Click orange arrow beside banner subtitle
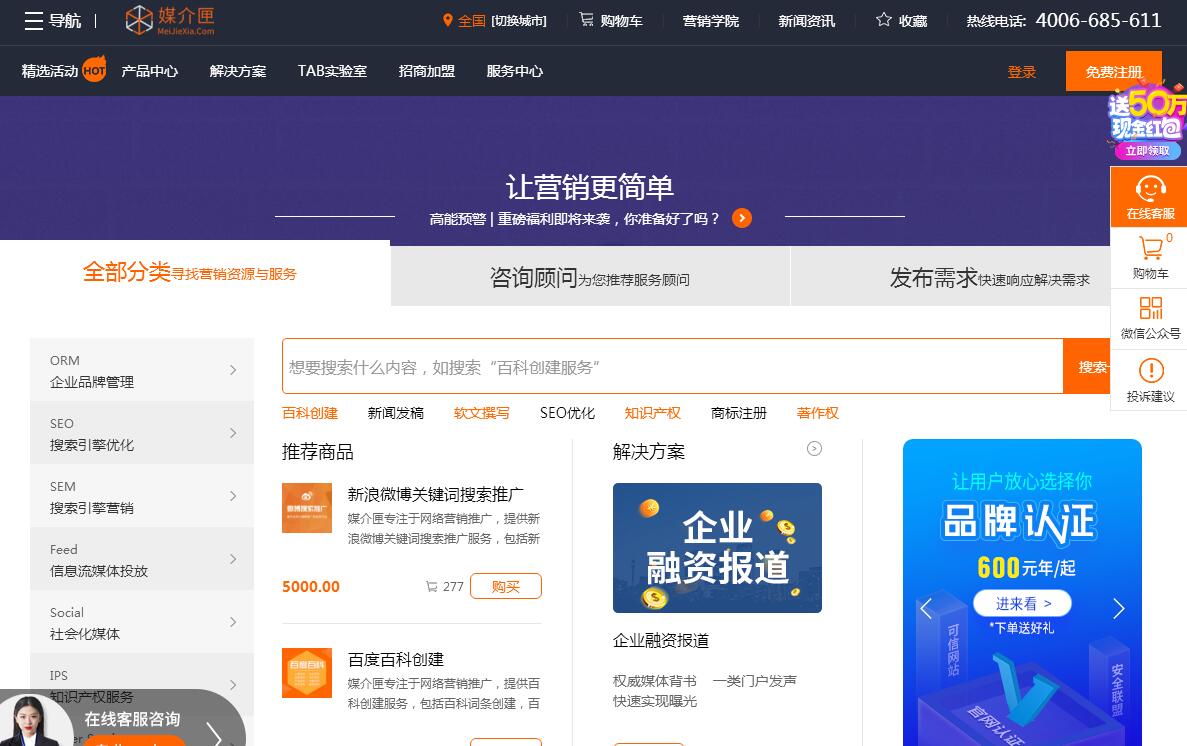 tap(742, 218)
